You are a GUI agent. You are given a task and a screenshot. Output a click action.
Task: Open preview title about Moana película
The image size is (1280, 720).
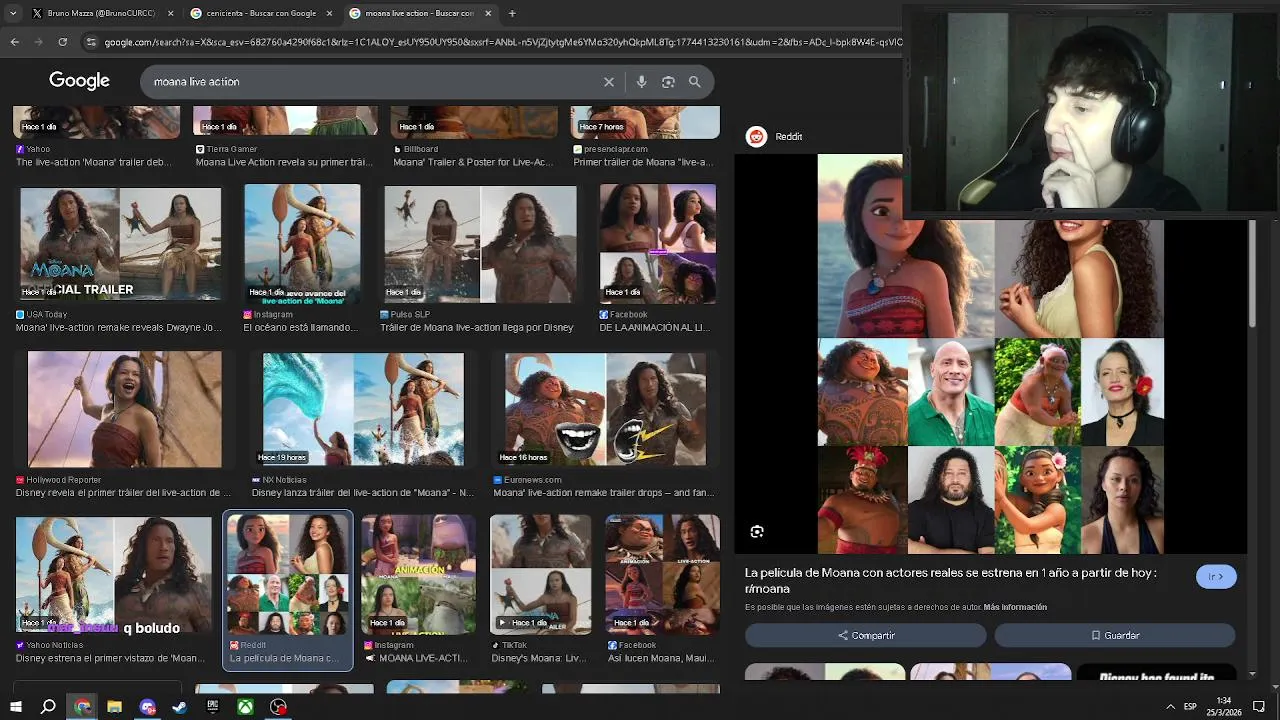(x=950, y=581)
